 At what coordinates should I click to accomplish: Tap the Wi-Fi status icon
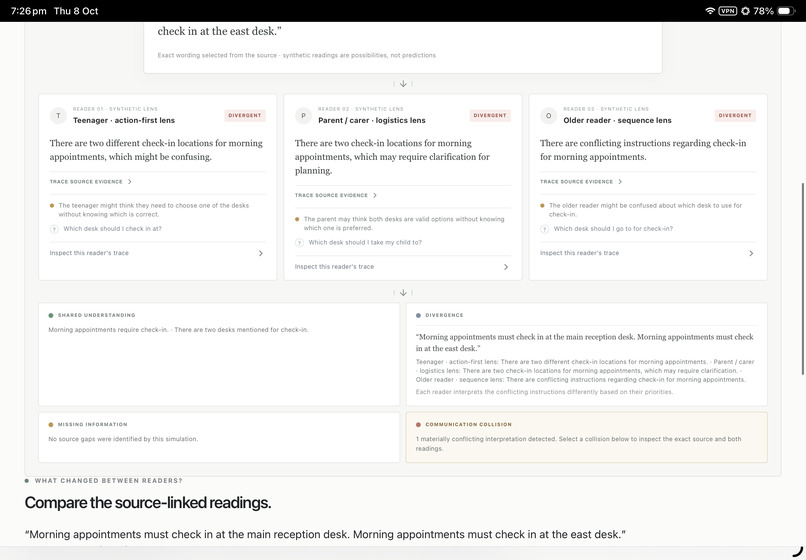[x=710, y=11]
